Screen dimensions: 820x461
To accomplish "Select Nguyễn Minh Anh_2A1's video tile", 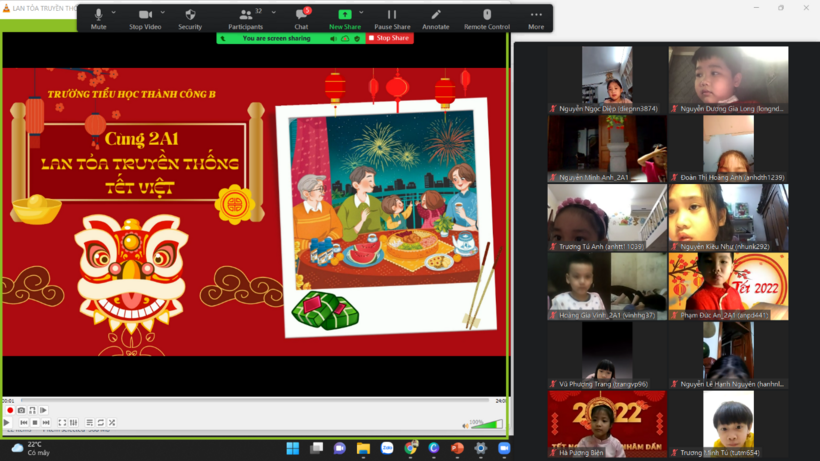I will (607, 148).
